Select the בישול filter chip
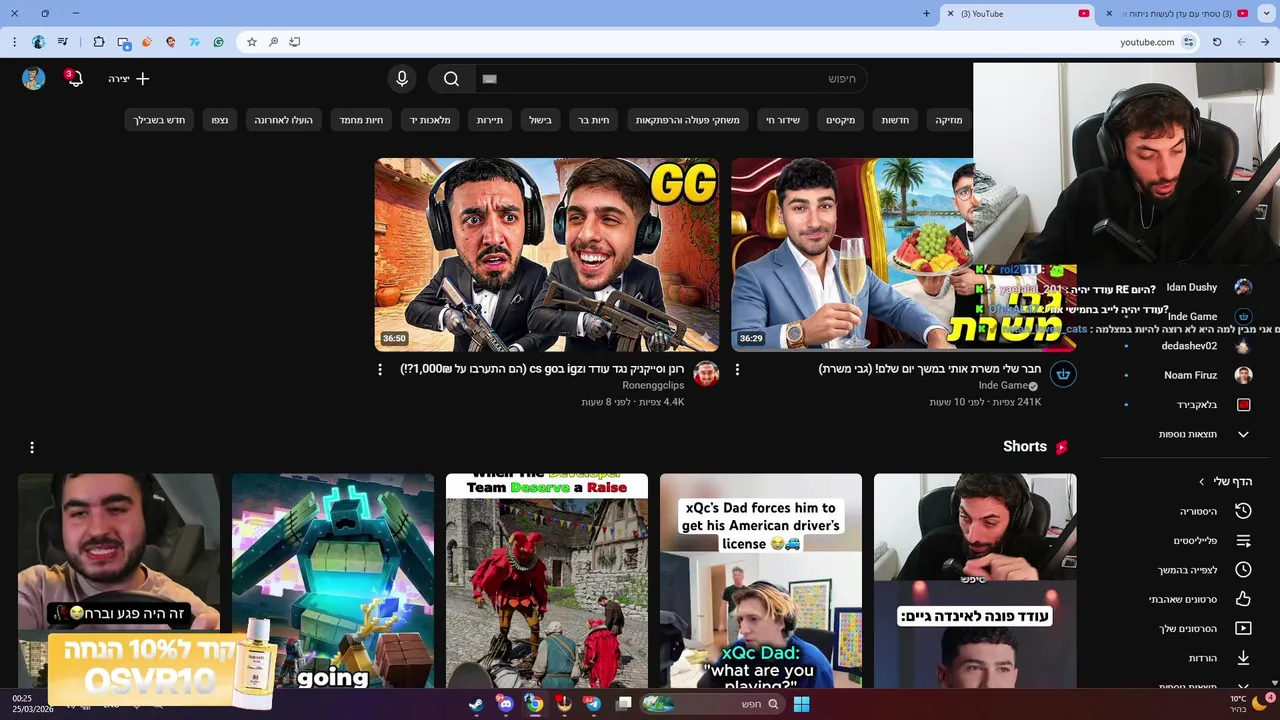1280x720 pixels. 540,120
